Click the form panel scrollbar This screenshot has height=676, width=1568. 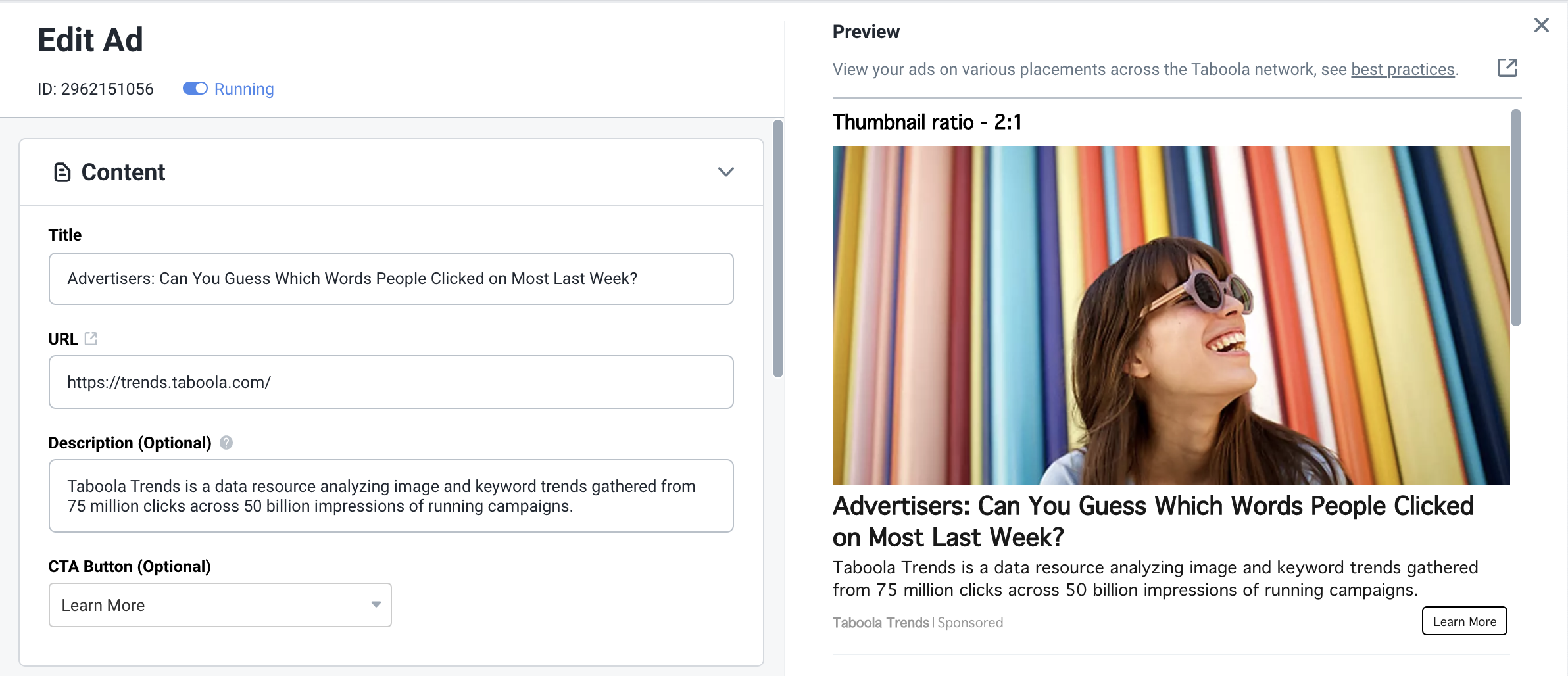[778, 249]
